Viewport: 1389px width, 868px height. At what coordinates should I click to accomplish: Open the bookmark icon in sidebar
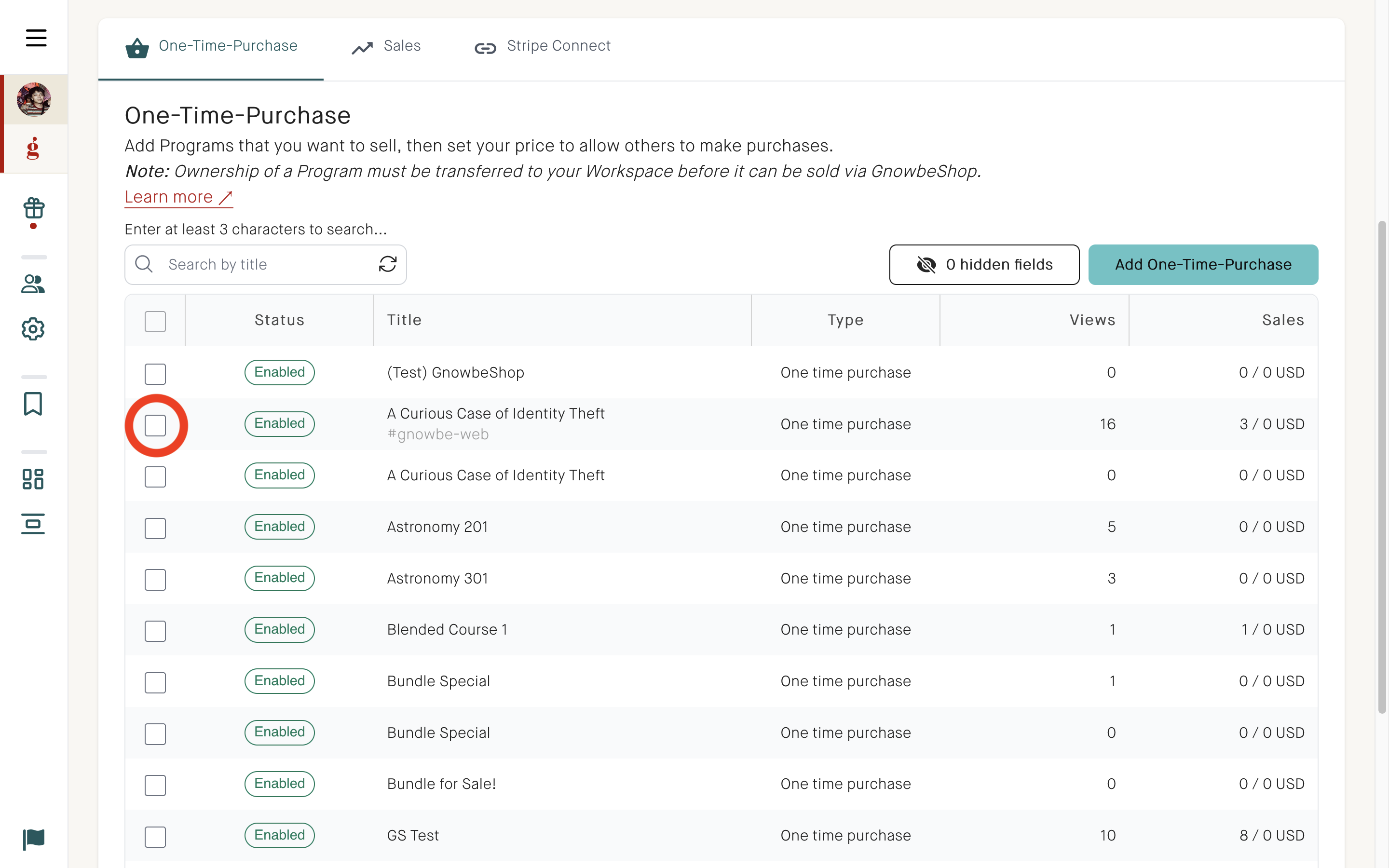click(x=33, y=404)
